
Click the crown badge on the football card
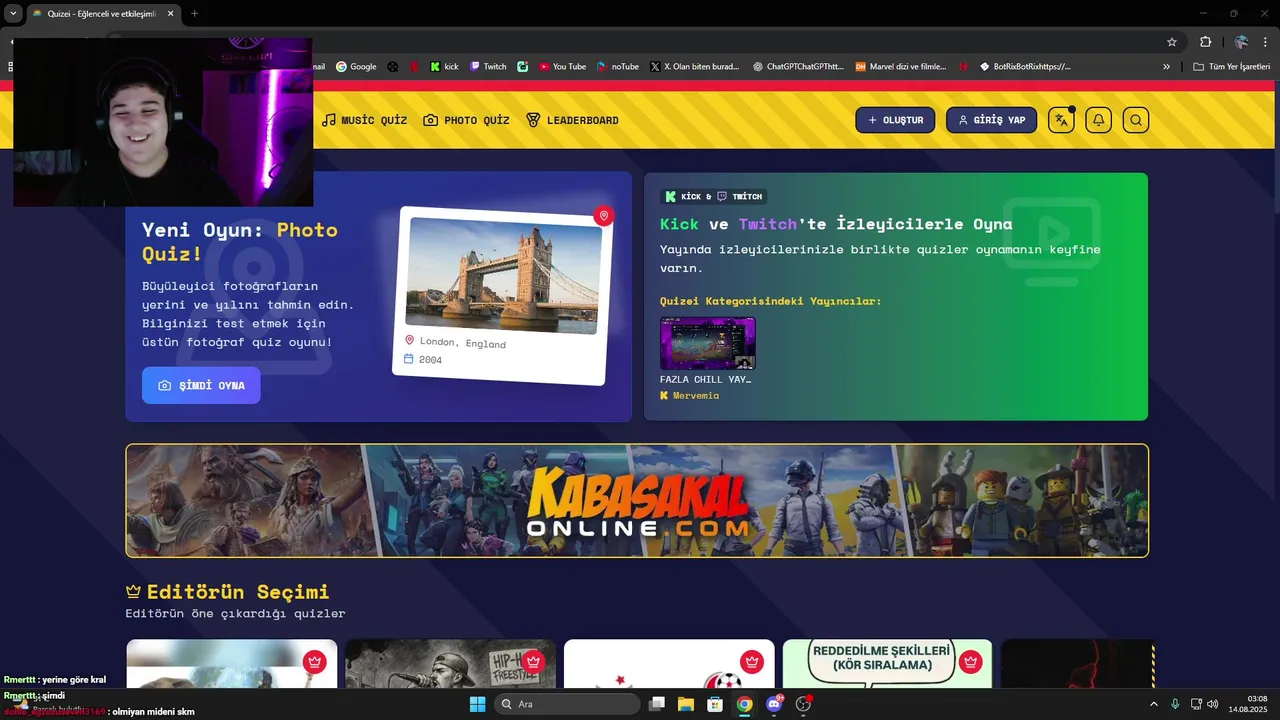(752, 661)
